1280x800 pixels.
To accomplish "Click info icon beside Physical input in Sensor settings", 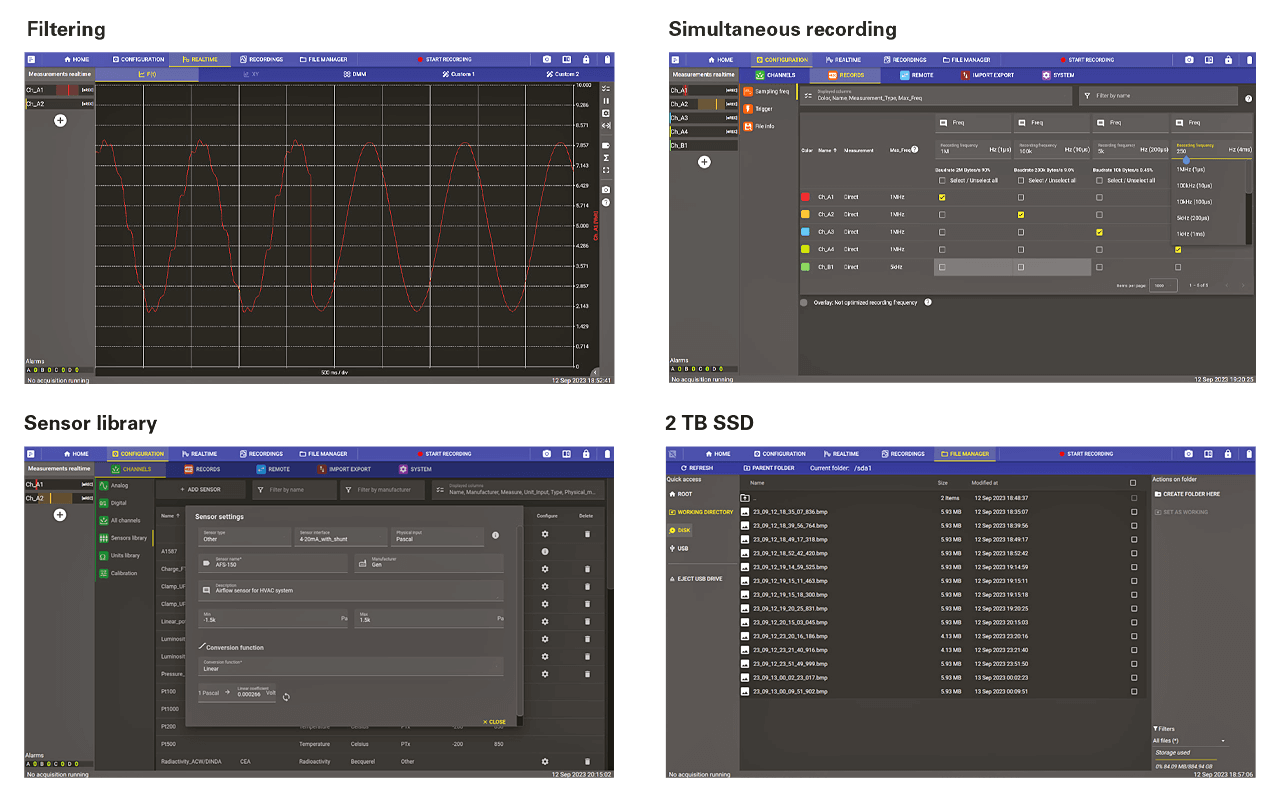I will pyautogui.click(x=495, y=536).
